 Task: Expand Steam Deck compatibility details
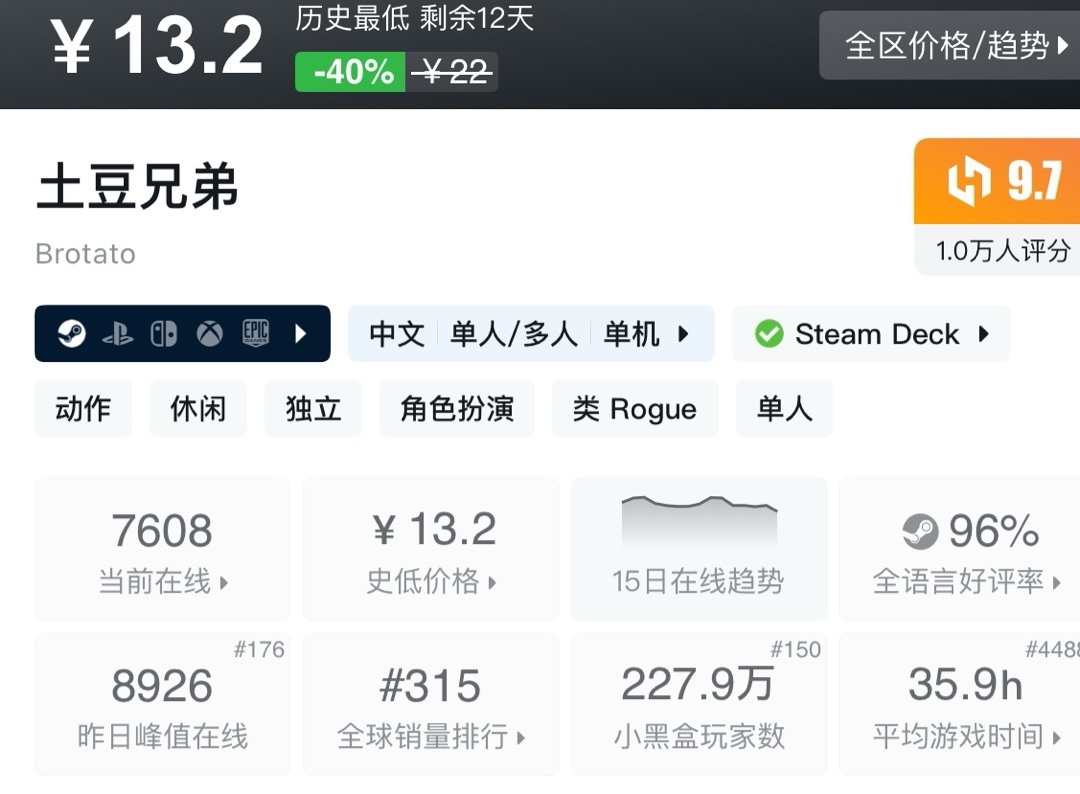click(x=984, y=334)
